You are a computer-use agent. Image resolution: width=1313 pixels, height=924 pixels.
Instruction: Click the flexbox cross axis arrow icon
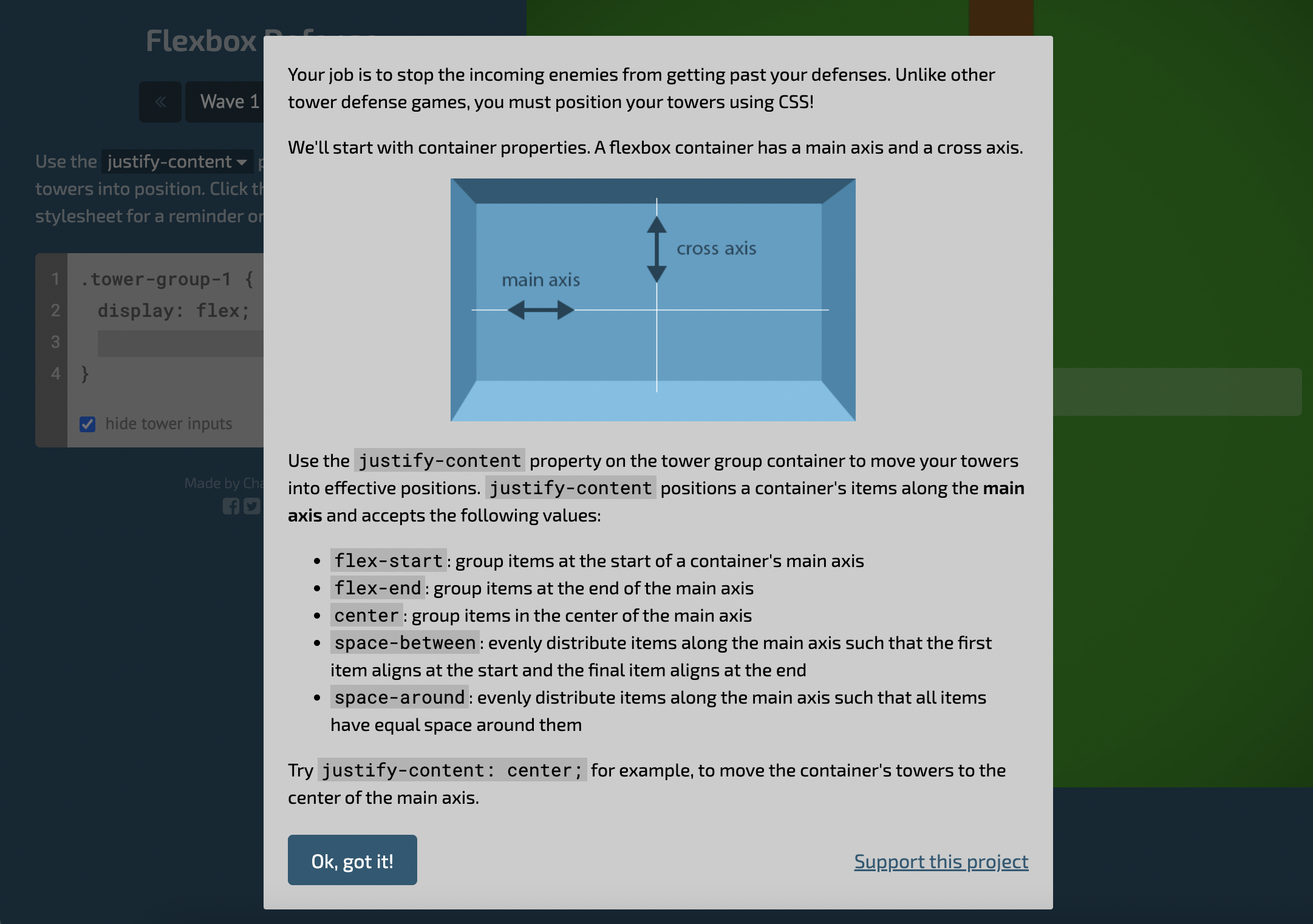(654, 247)
